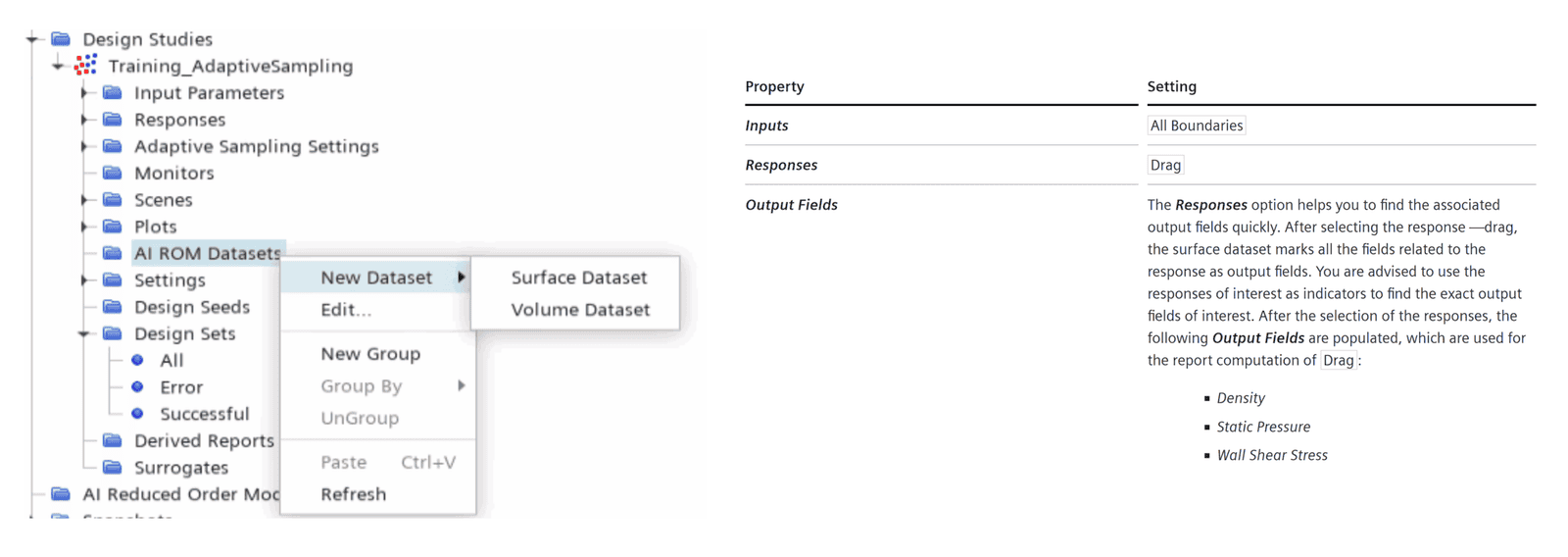Image resolution: width=1568 pixels, height=557 pixels.
Task: Select Edit... in the context menu
Action: click(346, 310)
